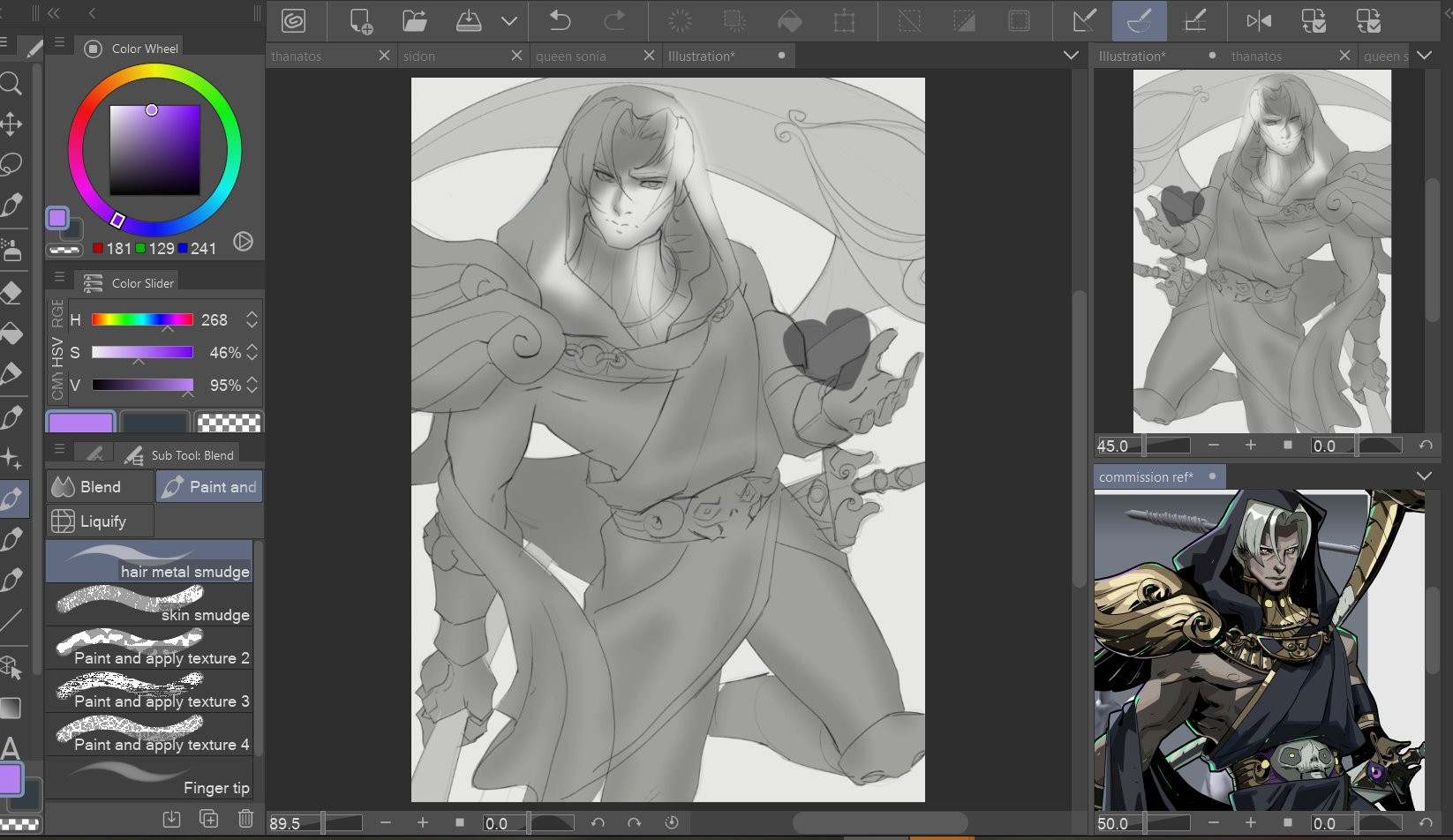Adjust the Value slider
This screenshot has height=840, width=1453.
point(142,385)
